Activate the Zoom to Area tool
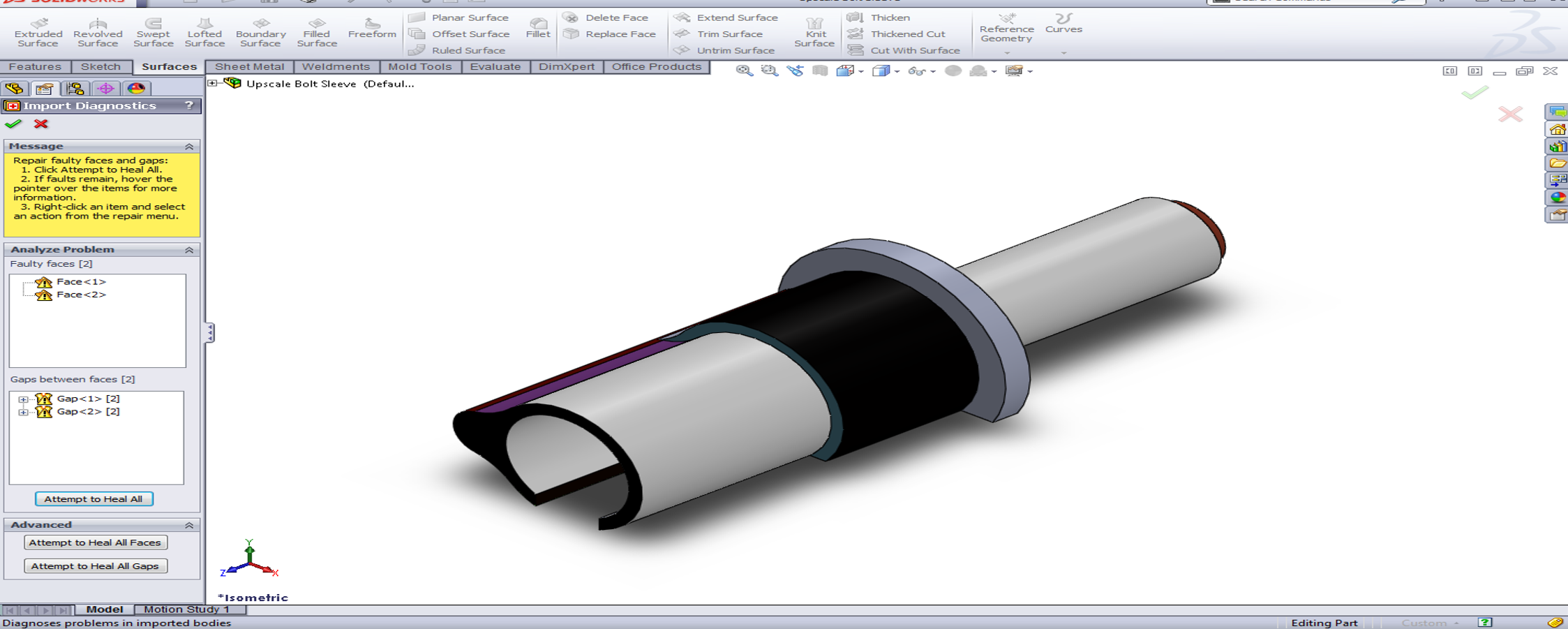 pos(769,71)
